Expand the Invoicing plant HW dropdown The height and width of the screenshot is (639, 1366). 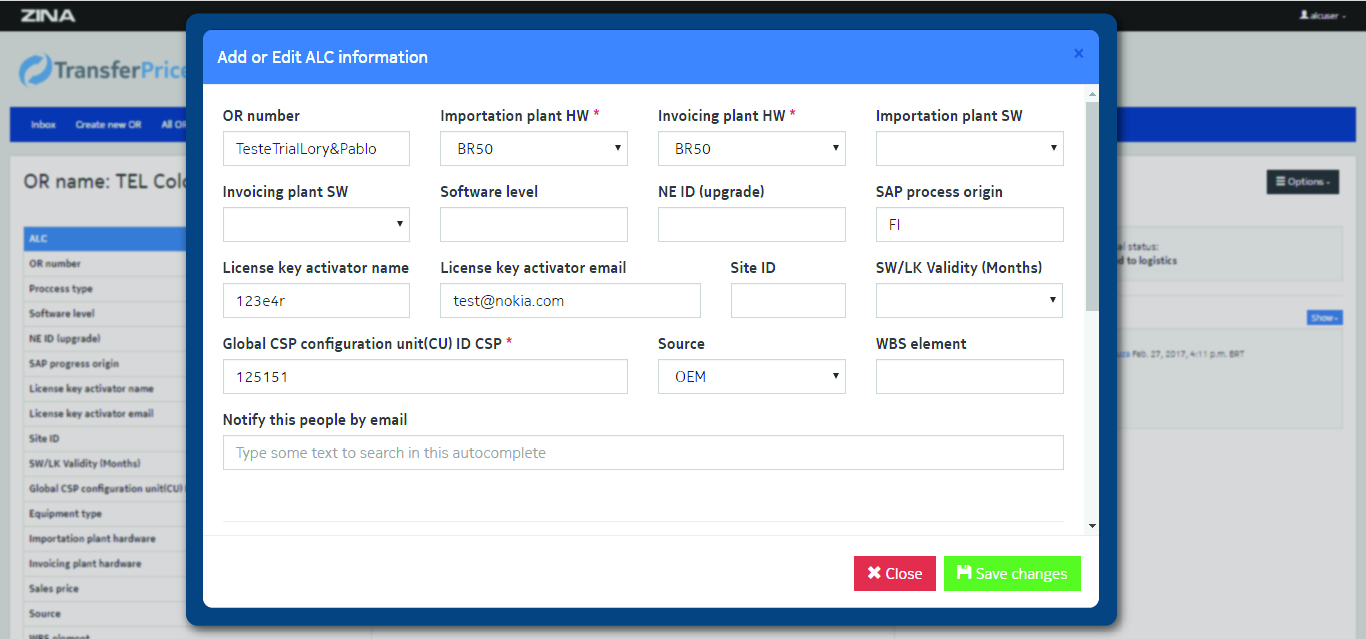point(751,149)
